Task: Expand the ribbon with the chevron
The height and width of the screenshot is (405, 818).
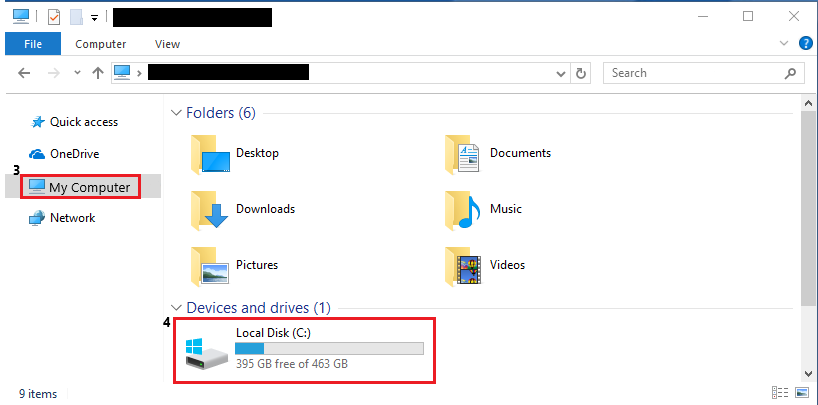Action: pyautogui.click(x=784, y=43)
